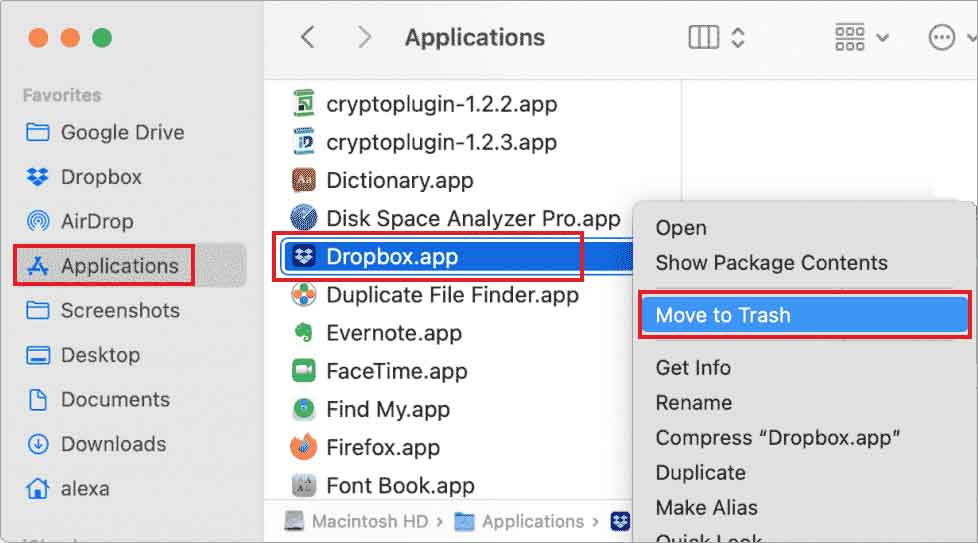
Task: Click the Font Book.app icon
Action: [304, 485]
